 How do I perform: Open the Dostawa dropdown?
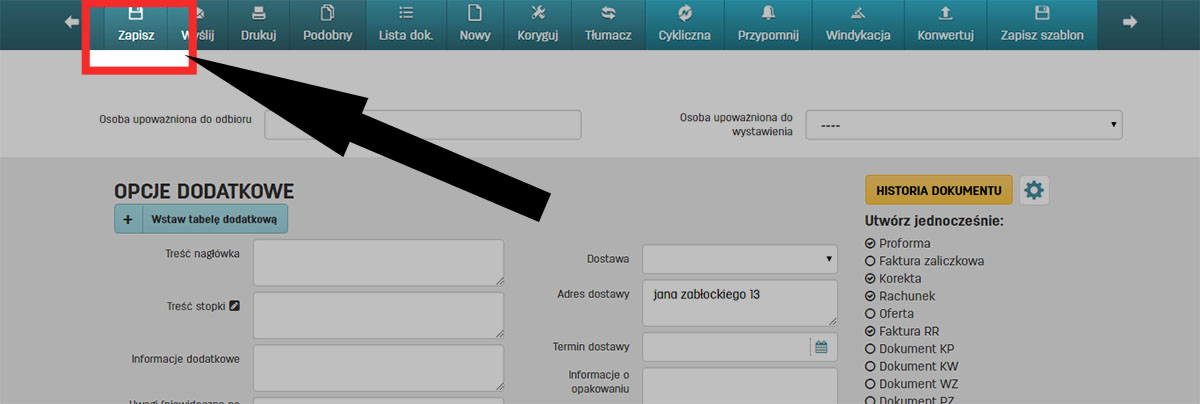tap(739, 259)
